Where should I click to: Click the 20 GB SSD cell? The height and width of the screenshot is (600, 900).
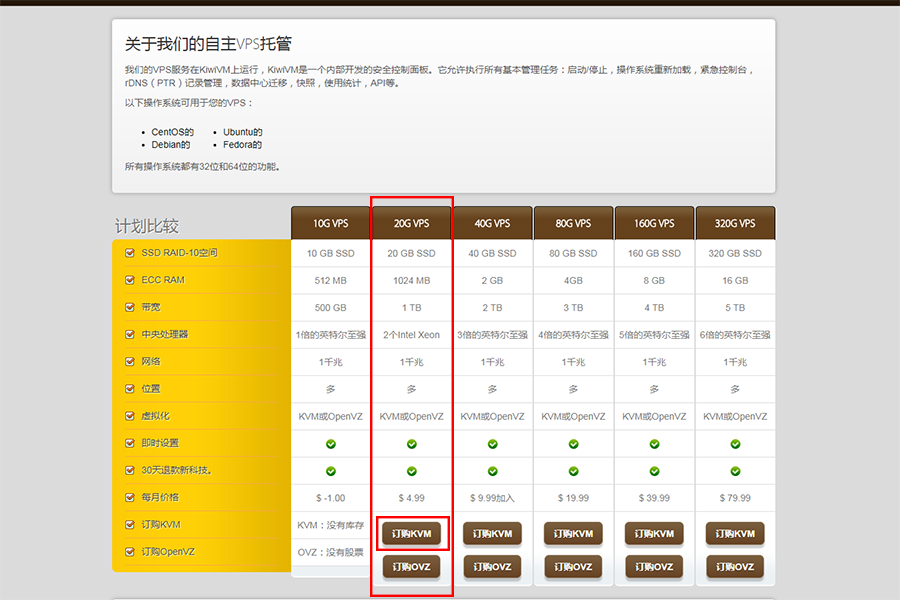pos(412,253)
